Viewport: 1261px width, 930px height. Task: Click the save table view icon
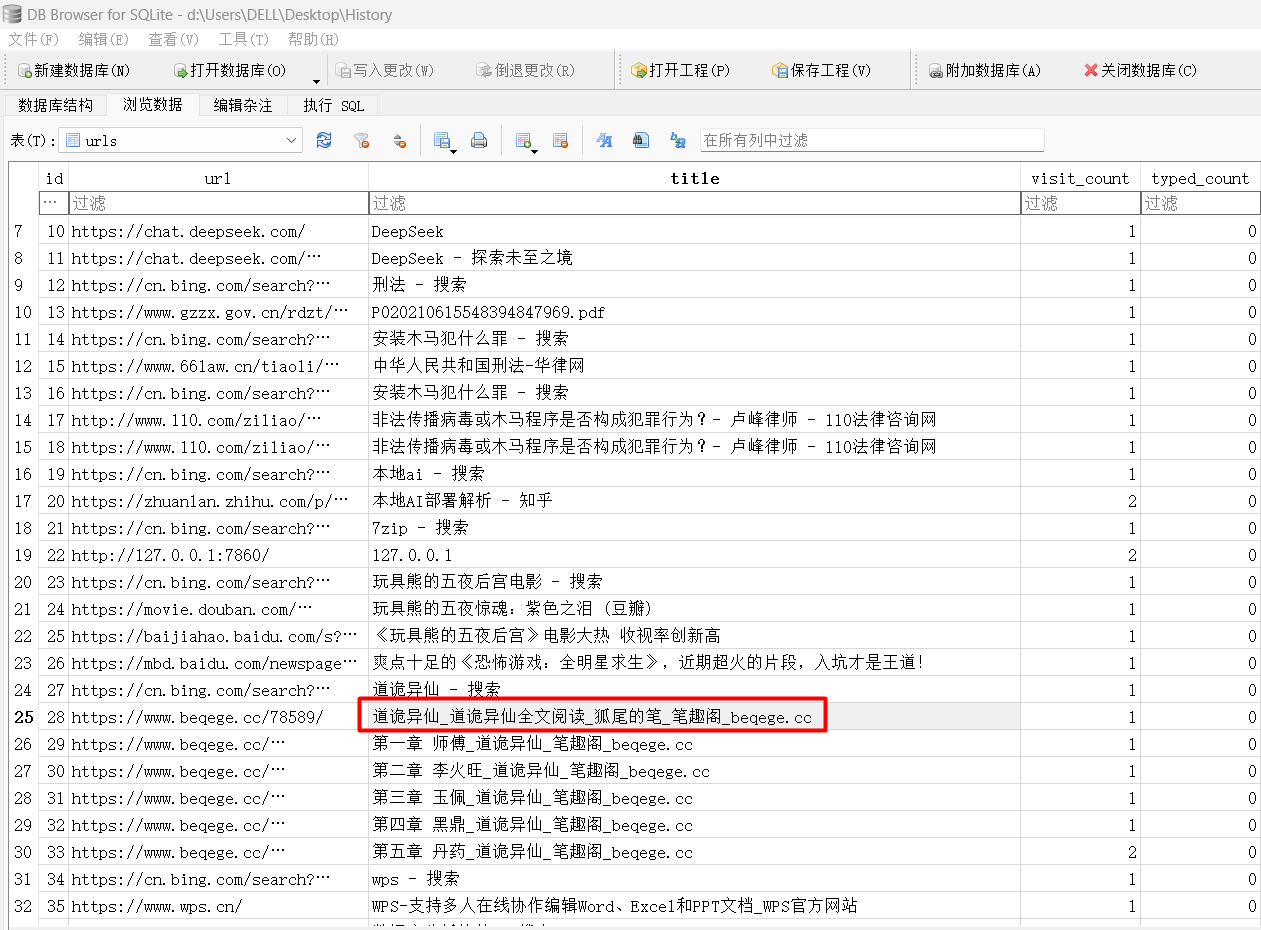(x=441, y=141)
